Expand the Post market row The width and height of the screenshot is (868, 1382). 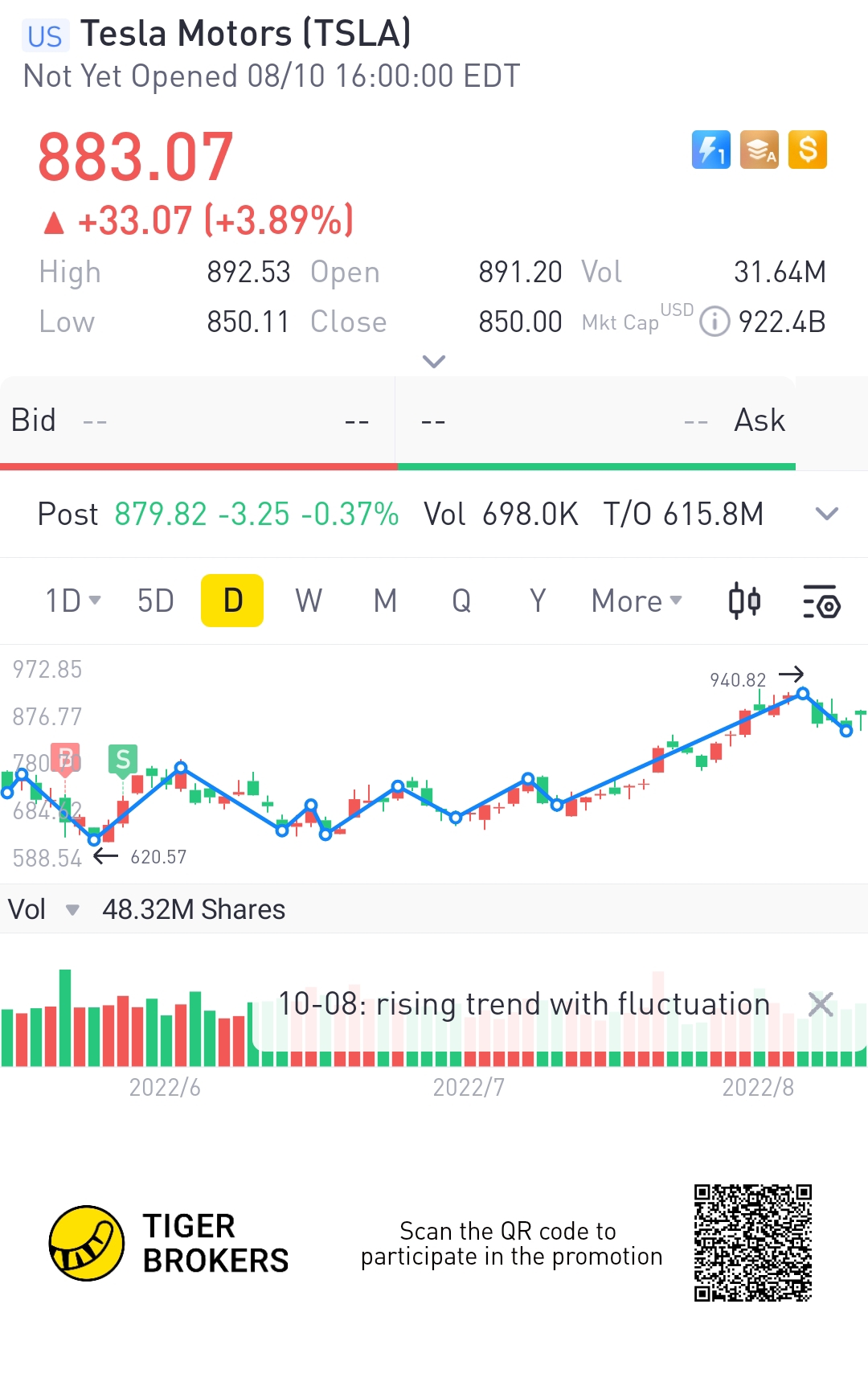tap(826, 514)
